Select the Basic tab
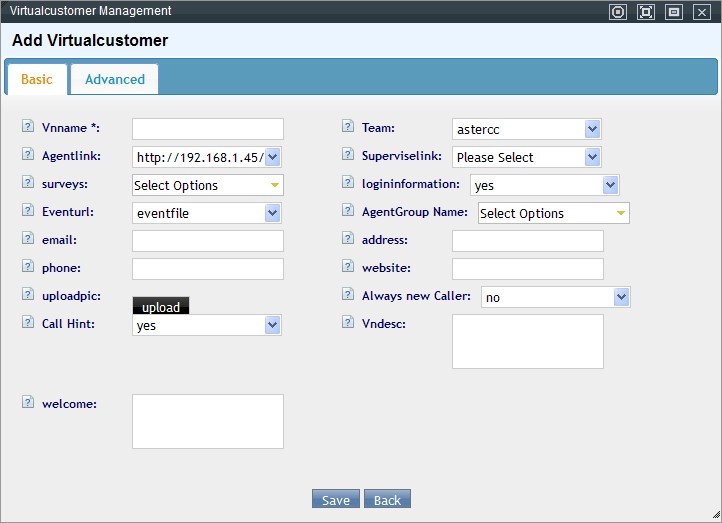 pos(37,79)
